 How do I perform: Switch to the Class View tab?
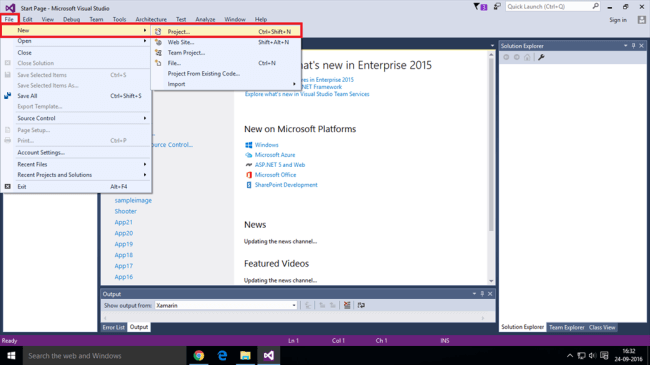[602, 327]
